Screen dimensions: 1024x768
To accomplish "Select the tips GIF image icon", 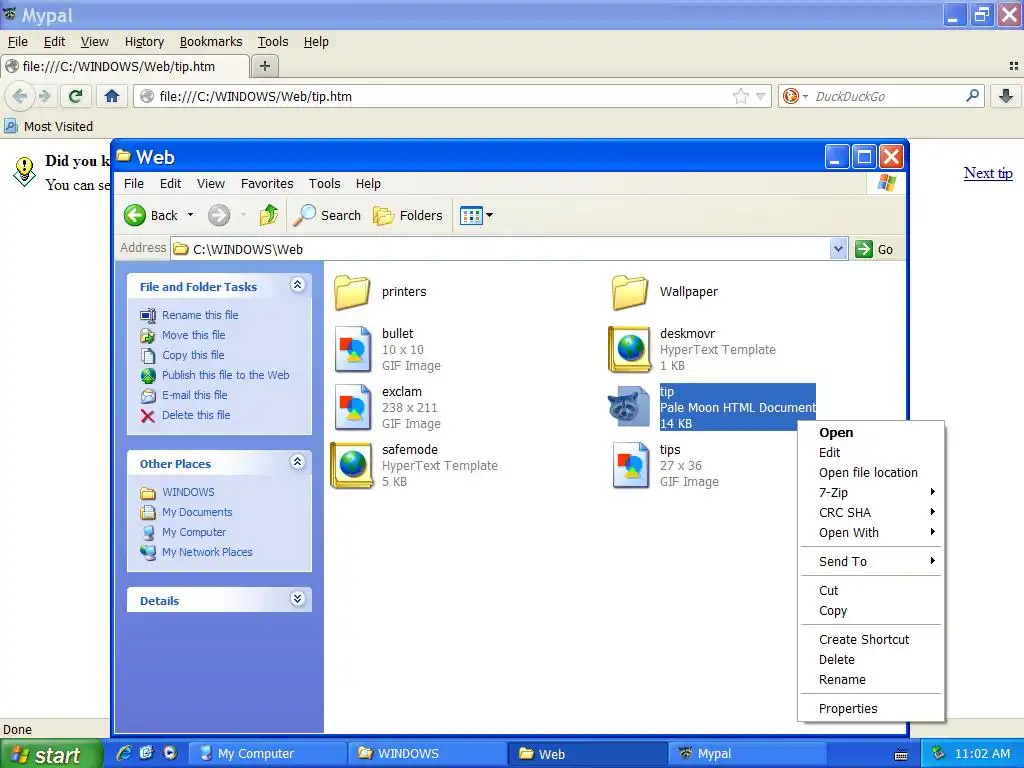I will (x=631, y=465).
